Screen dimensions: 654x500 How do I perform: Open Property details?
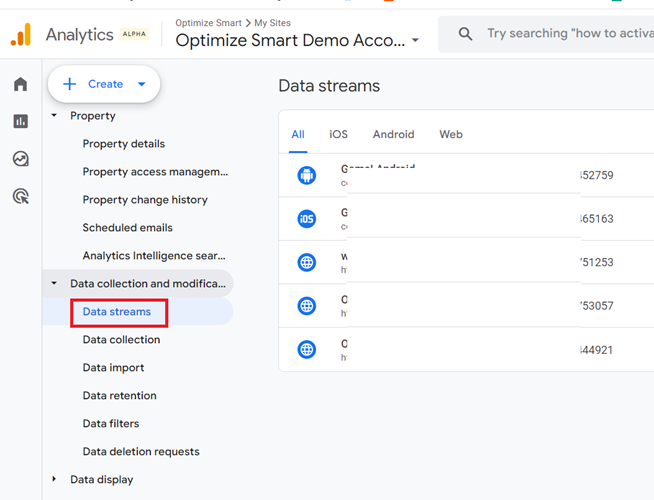click(124, 144)
